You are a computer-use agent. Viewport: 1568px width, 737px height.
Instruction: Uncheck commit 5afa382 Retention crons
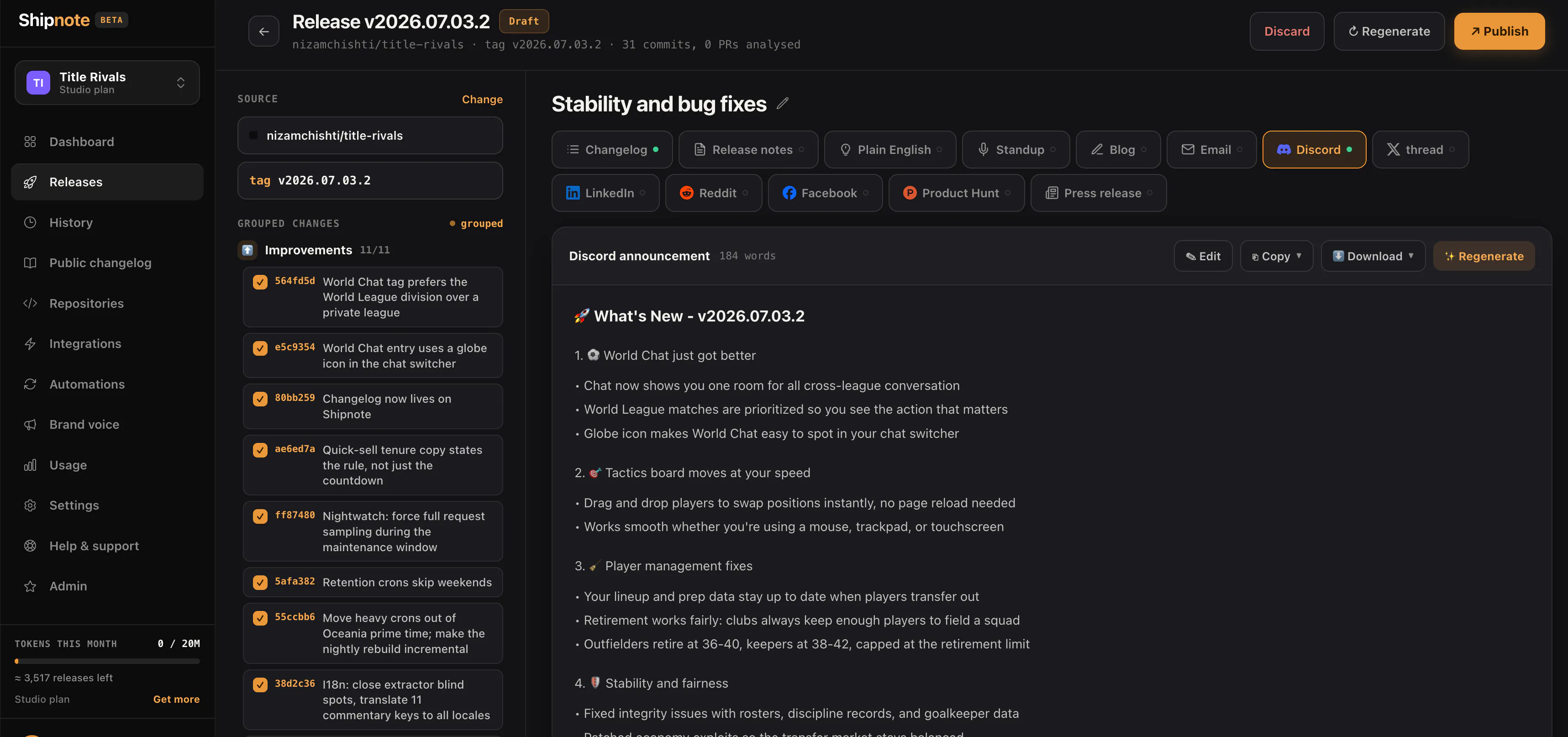click(260, 582)
